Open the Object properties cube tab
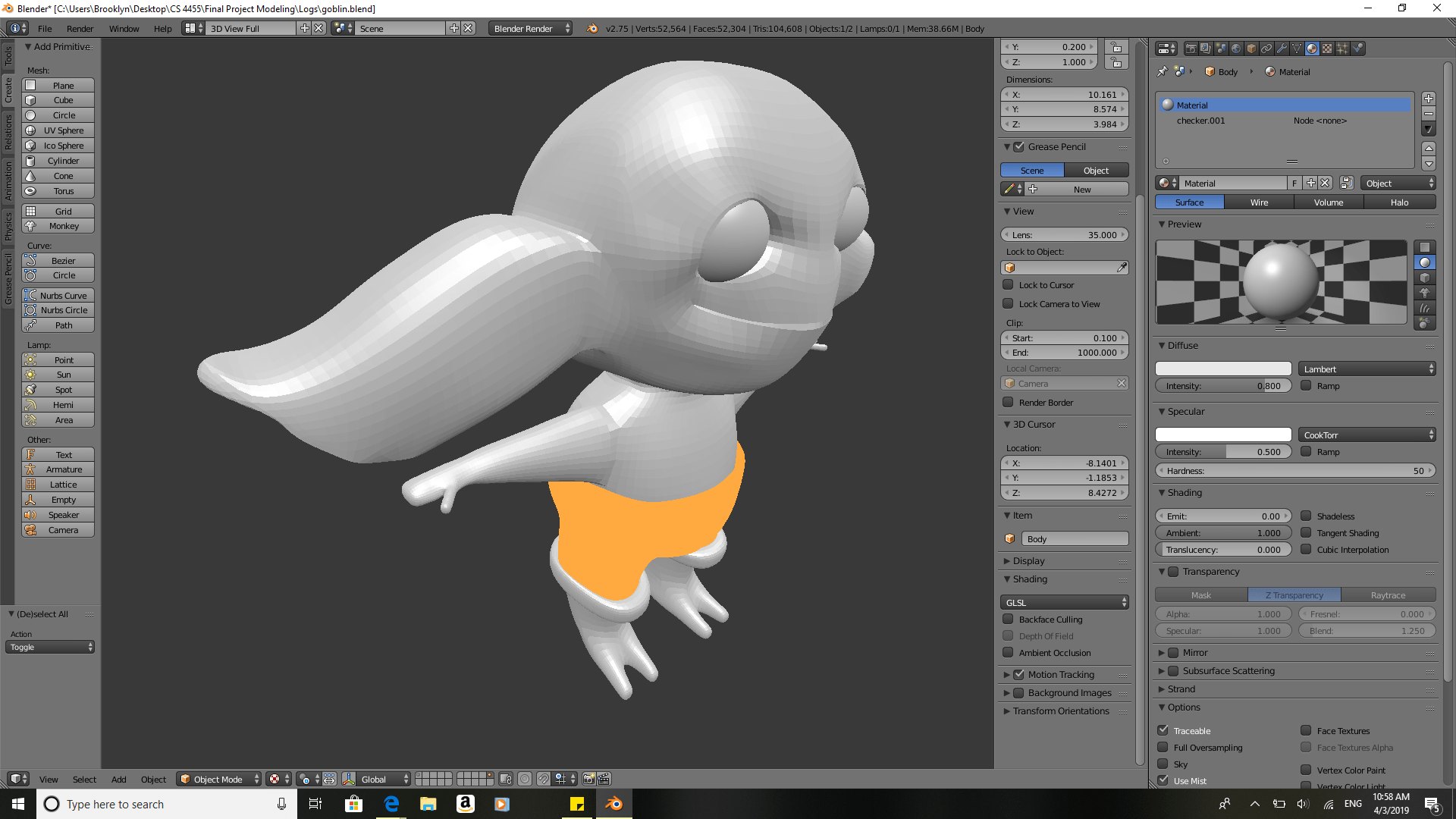The width and height of the screenshot is (1456, 819). tap(1251, 49)
